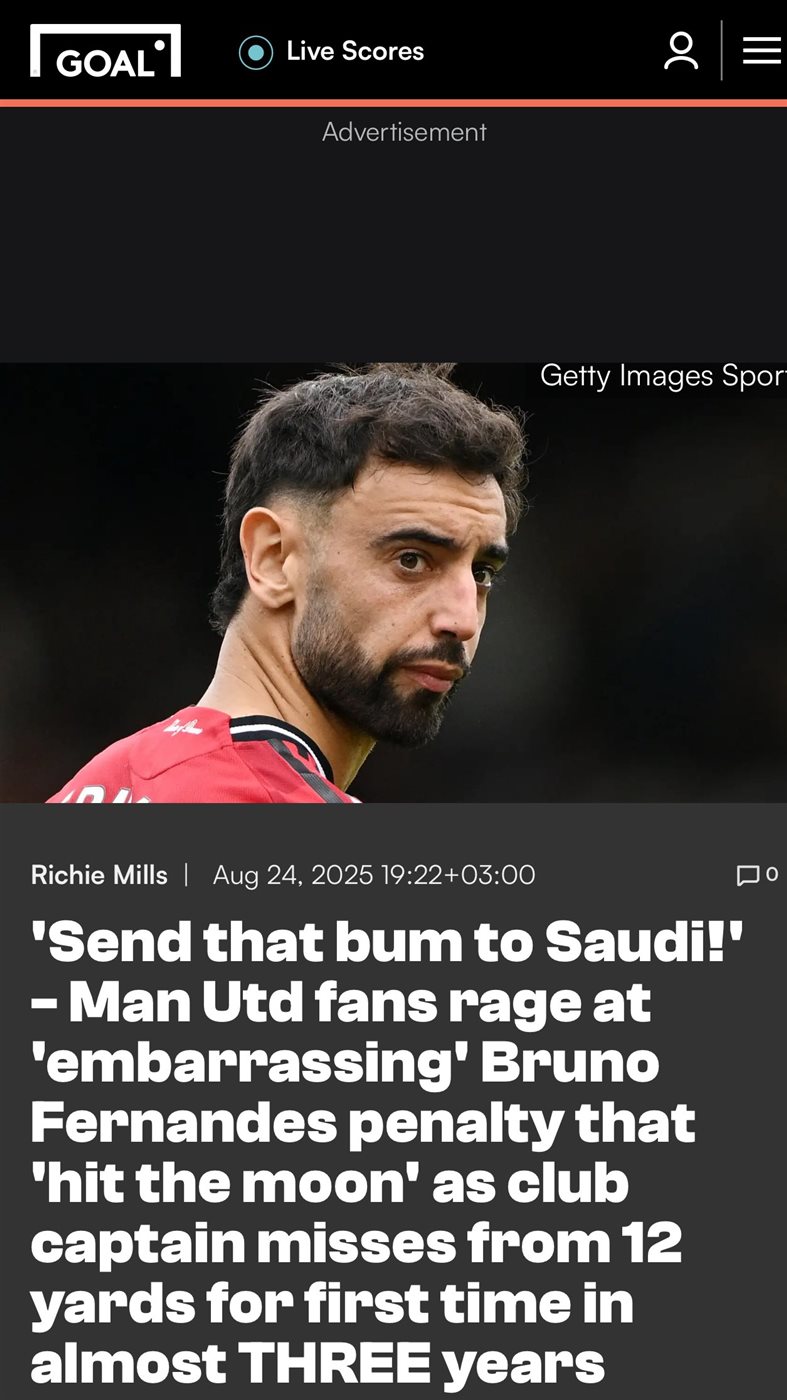Click the Advertisement label
The image size is (787, 1400).
coord(404,132)
